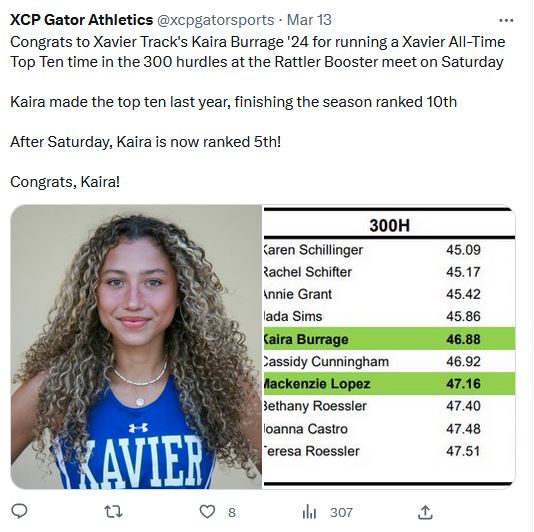The image size is (534, 532).
Task: Open XCP Gator Athletics profile name
Action: pos(81,20)
